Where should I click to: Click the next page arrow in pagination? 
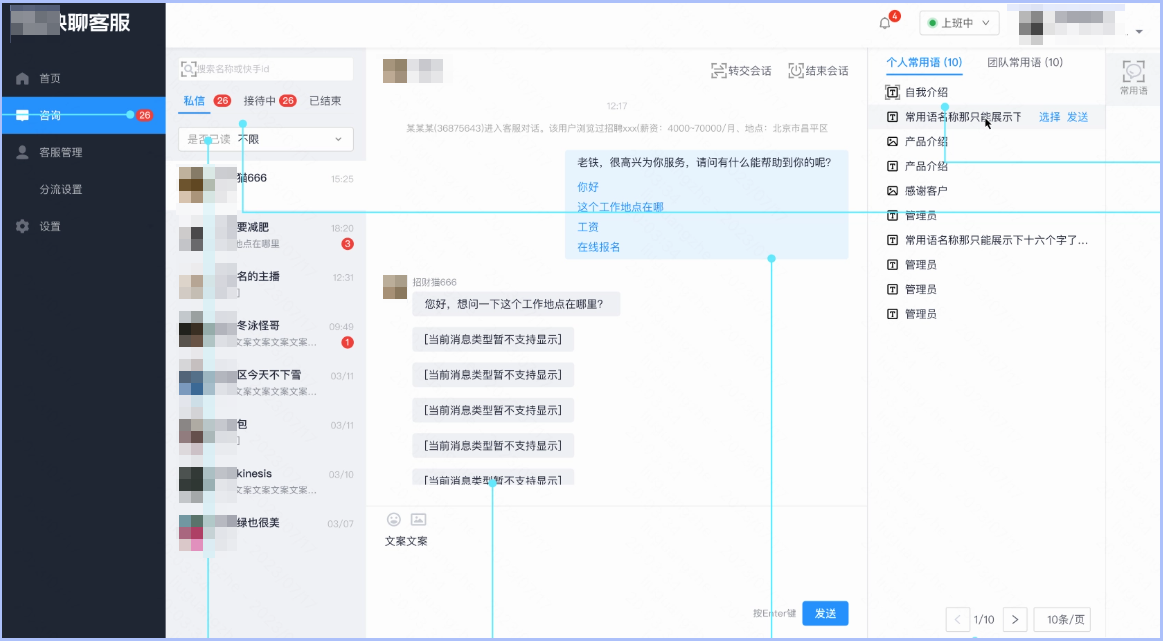1015,619
